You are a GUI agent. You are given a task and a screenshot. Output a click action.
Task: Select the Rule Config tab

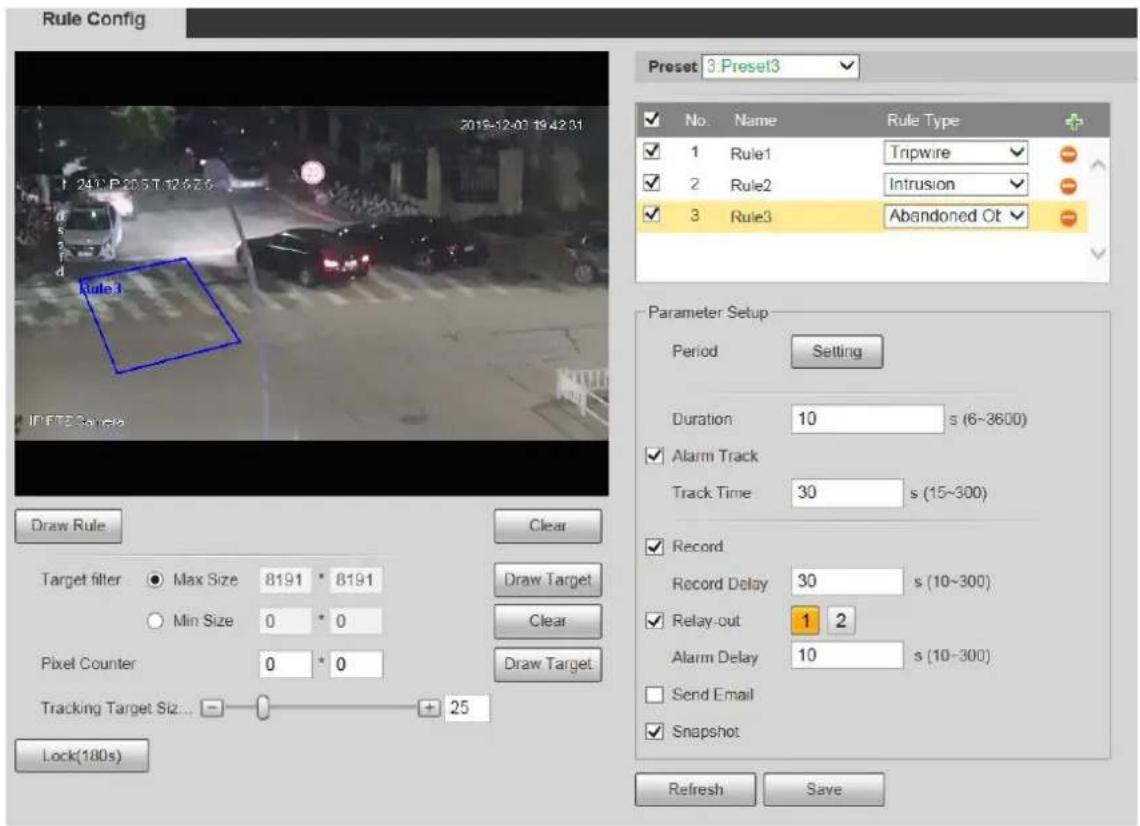click(94, 20)
